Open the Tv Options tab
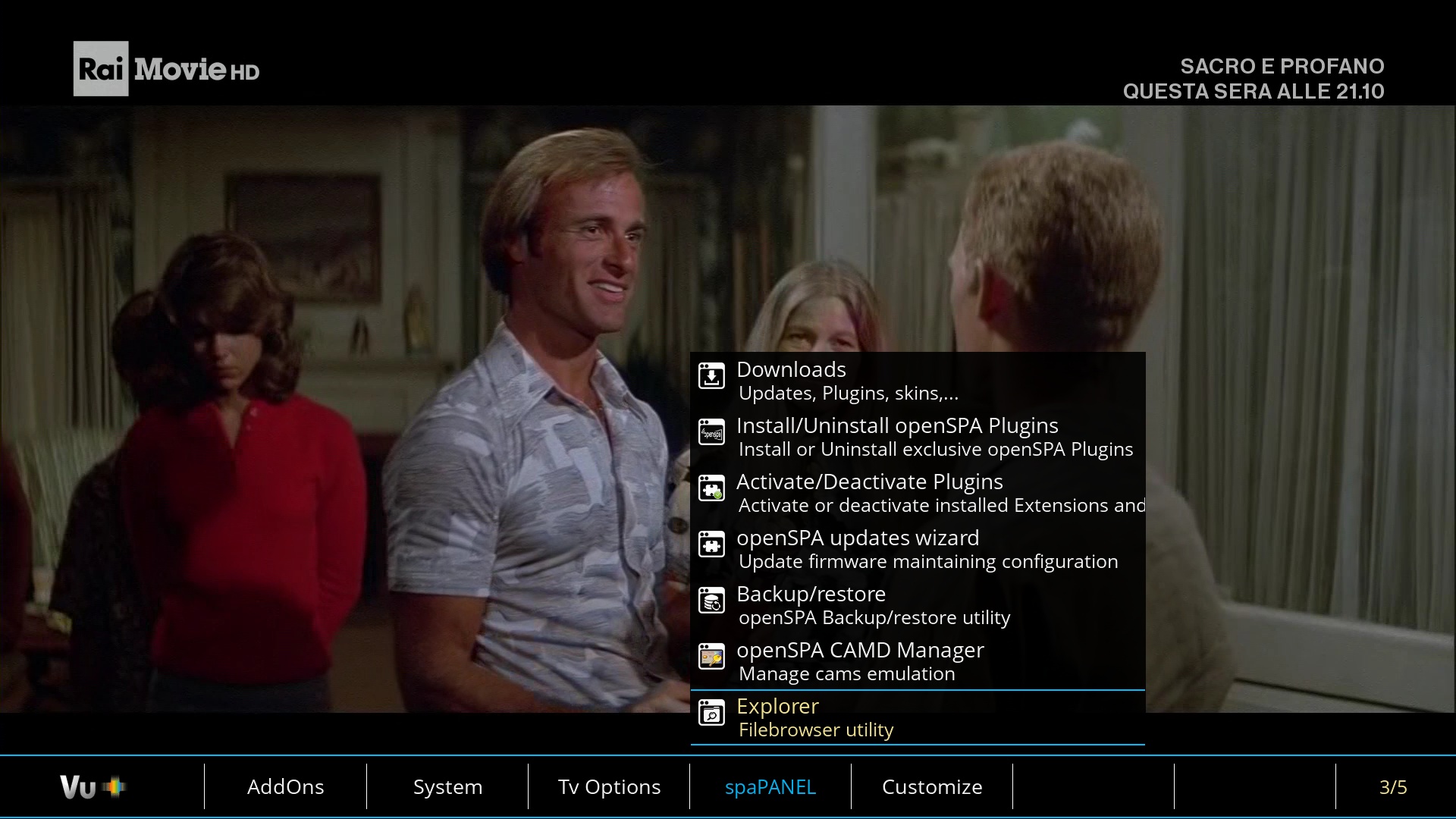1456x819 pixels. pyautogui.click(x=609, y=787)
